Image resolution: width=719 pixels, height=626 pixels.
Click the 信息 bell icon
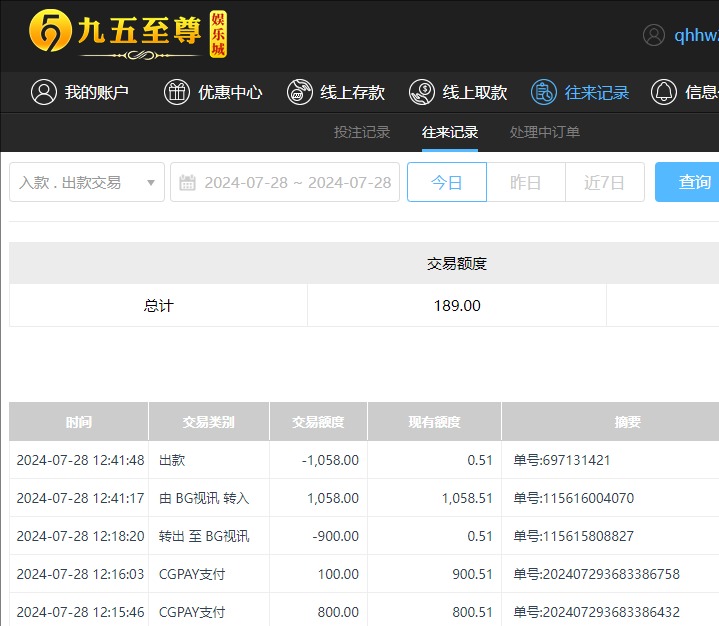663,92
